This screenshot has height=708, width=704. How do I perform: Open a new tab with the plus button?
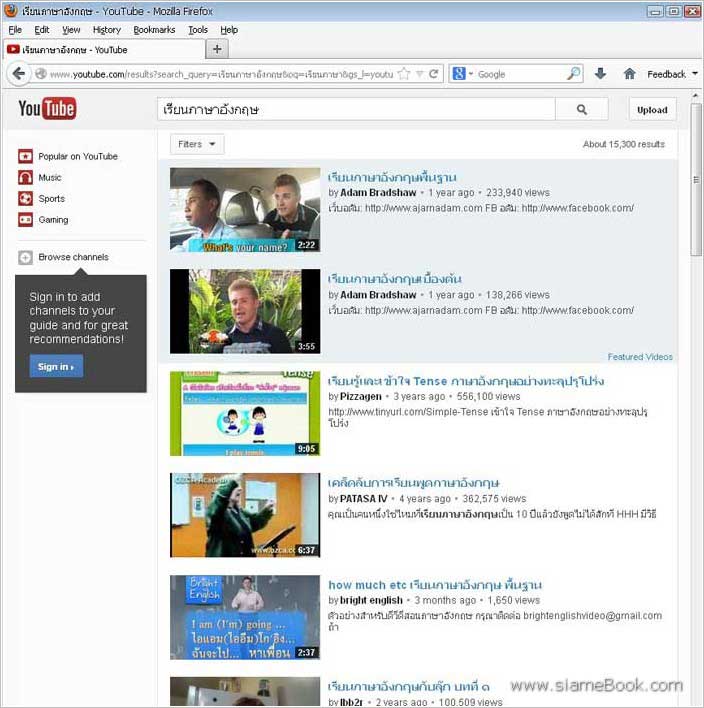click(x=217, y=49)
